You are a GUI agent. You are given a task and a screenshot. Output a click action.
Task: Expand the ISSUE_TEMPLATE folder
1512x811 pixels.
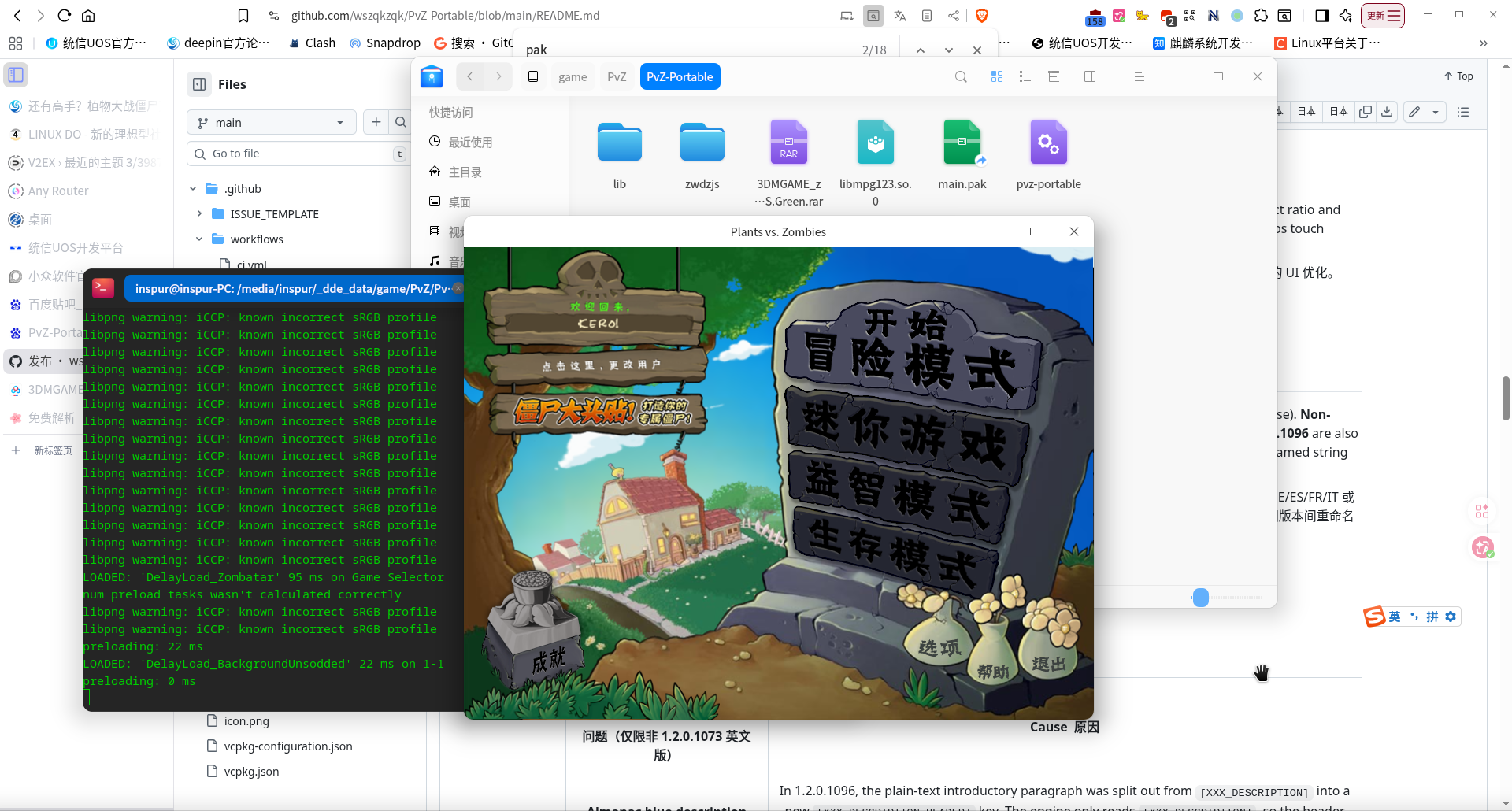tap(200, 213)
